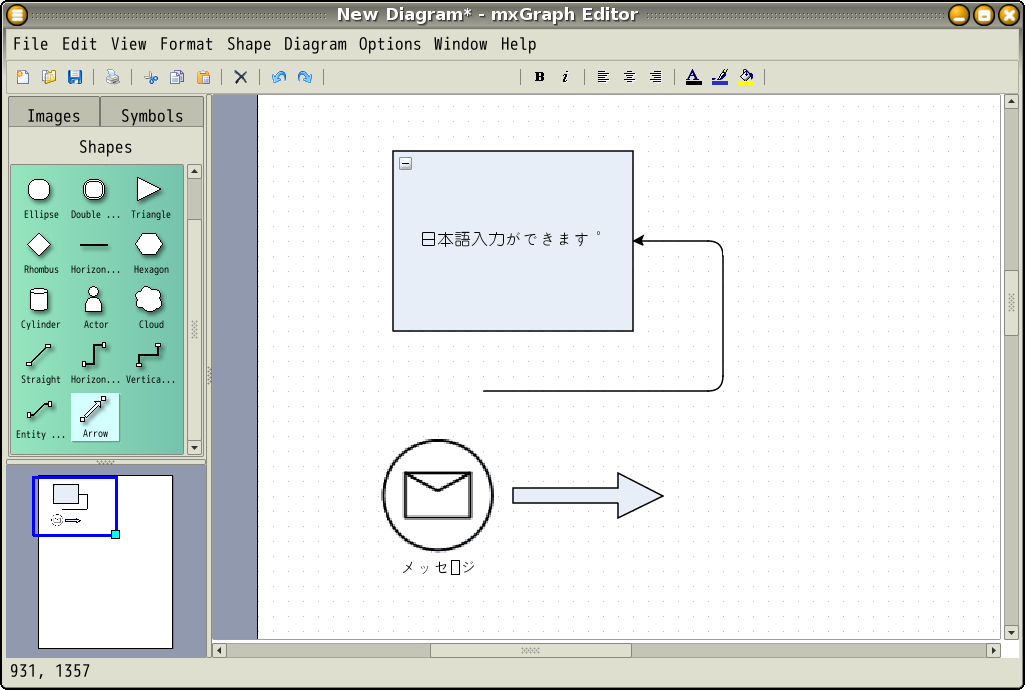The width and height of the screenshot is (1025, 690).
Task: Open the Diagram menu
Action: 315,44
